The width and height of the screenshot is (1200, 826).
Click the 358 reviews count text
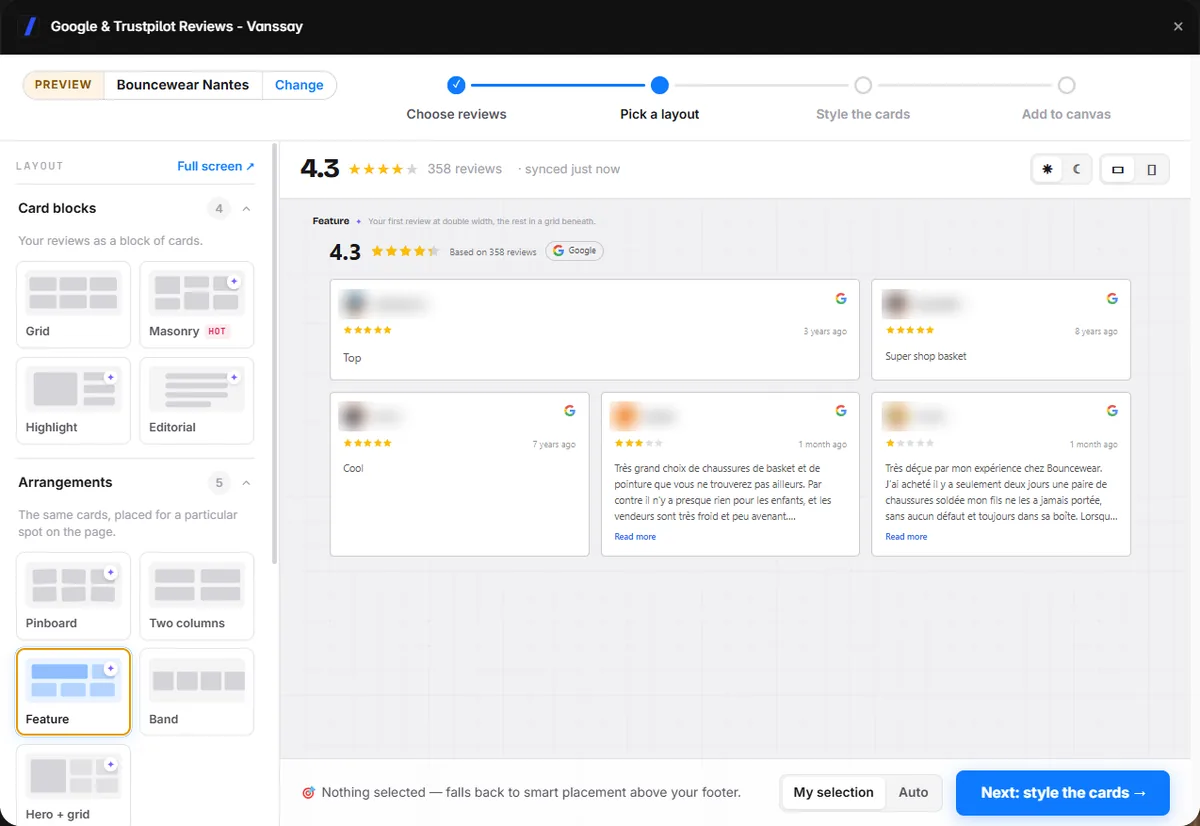464,169
